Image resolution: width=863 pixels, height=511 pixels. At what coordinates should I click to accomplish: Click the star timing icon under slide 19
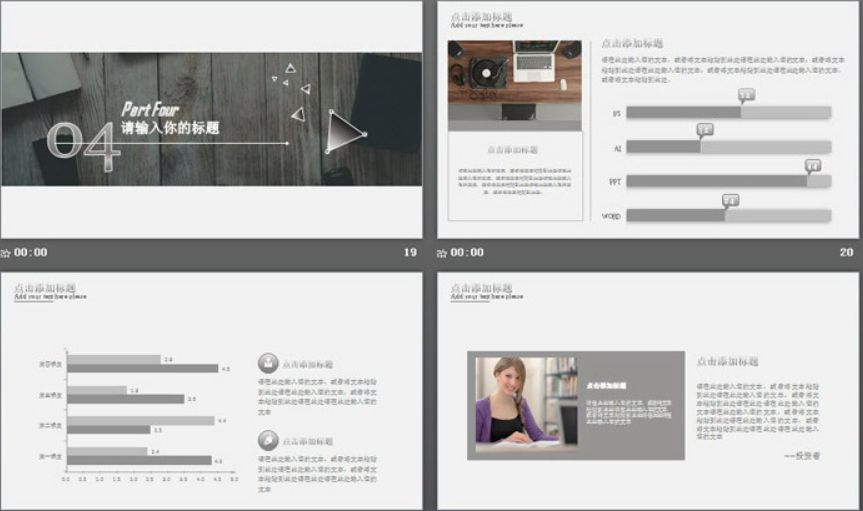(x=7, y=253)
